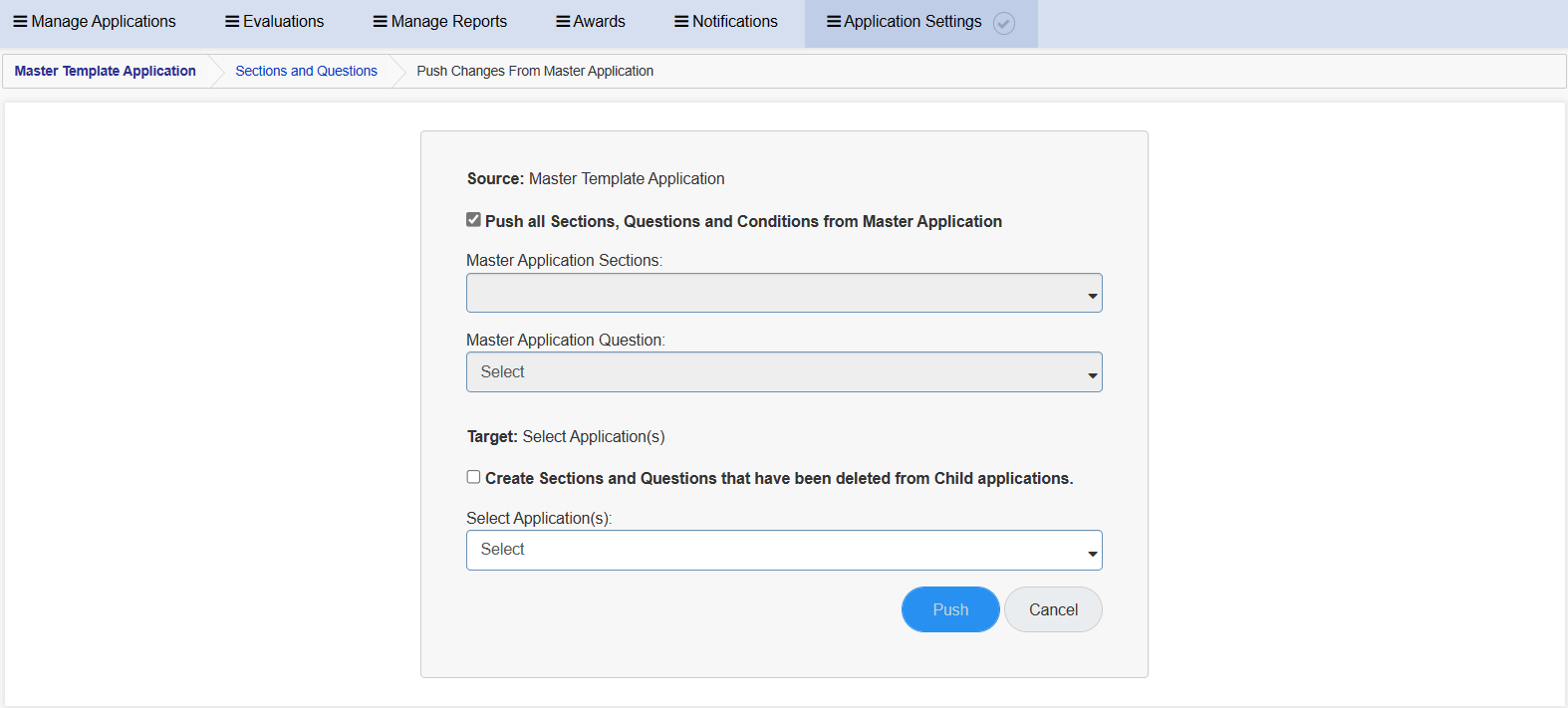Click the Master Application Sections label
This screenshot has height=708, width=1568.
(564, 261)
